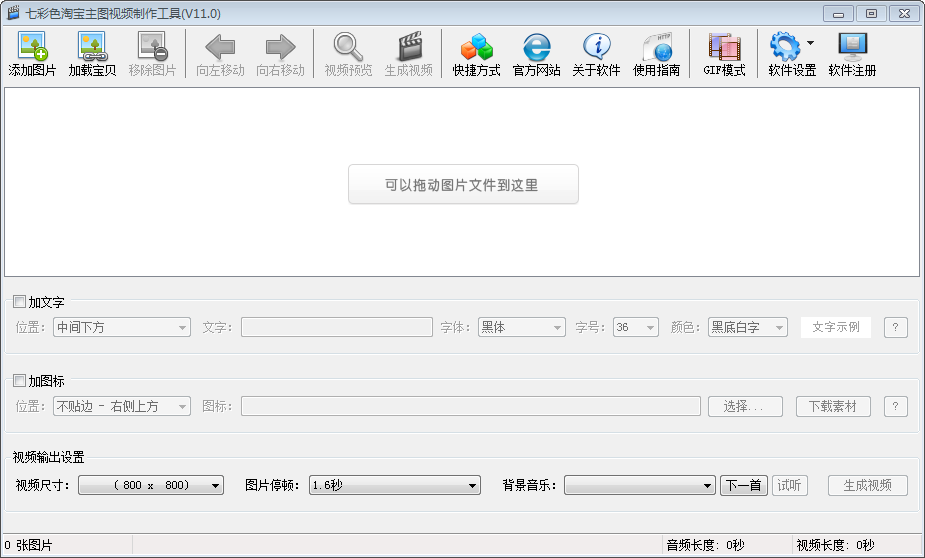925x558 pixels.
Task: Click the 软件设置 gear icon
Action: pyautogui.click(x=785, y=47)
